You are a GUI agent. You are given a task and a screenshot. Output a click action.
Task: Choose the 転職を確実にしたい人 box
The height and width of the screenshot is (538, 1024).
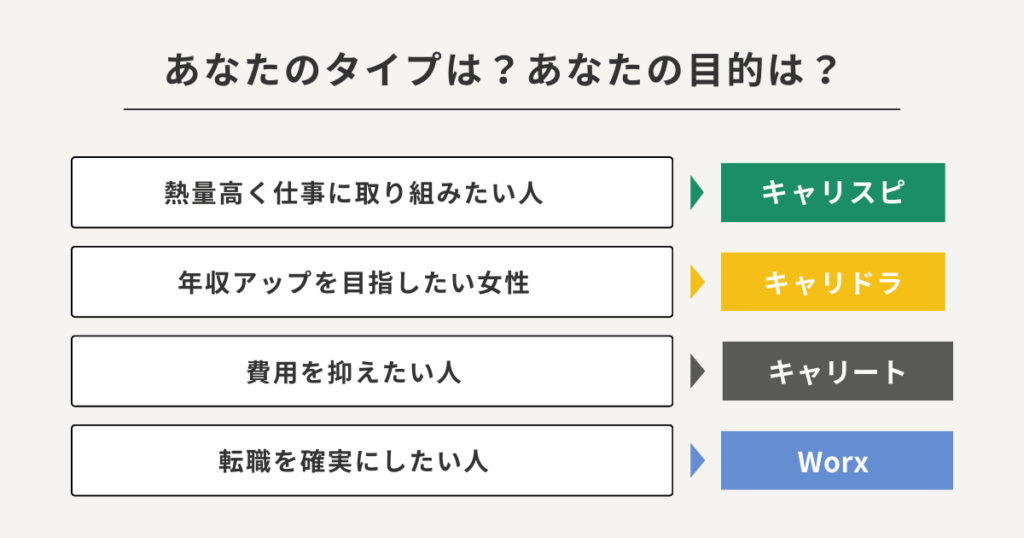[x=372, y=461]
